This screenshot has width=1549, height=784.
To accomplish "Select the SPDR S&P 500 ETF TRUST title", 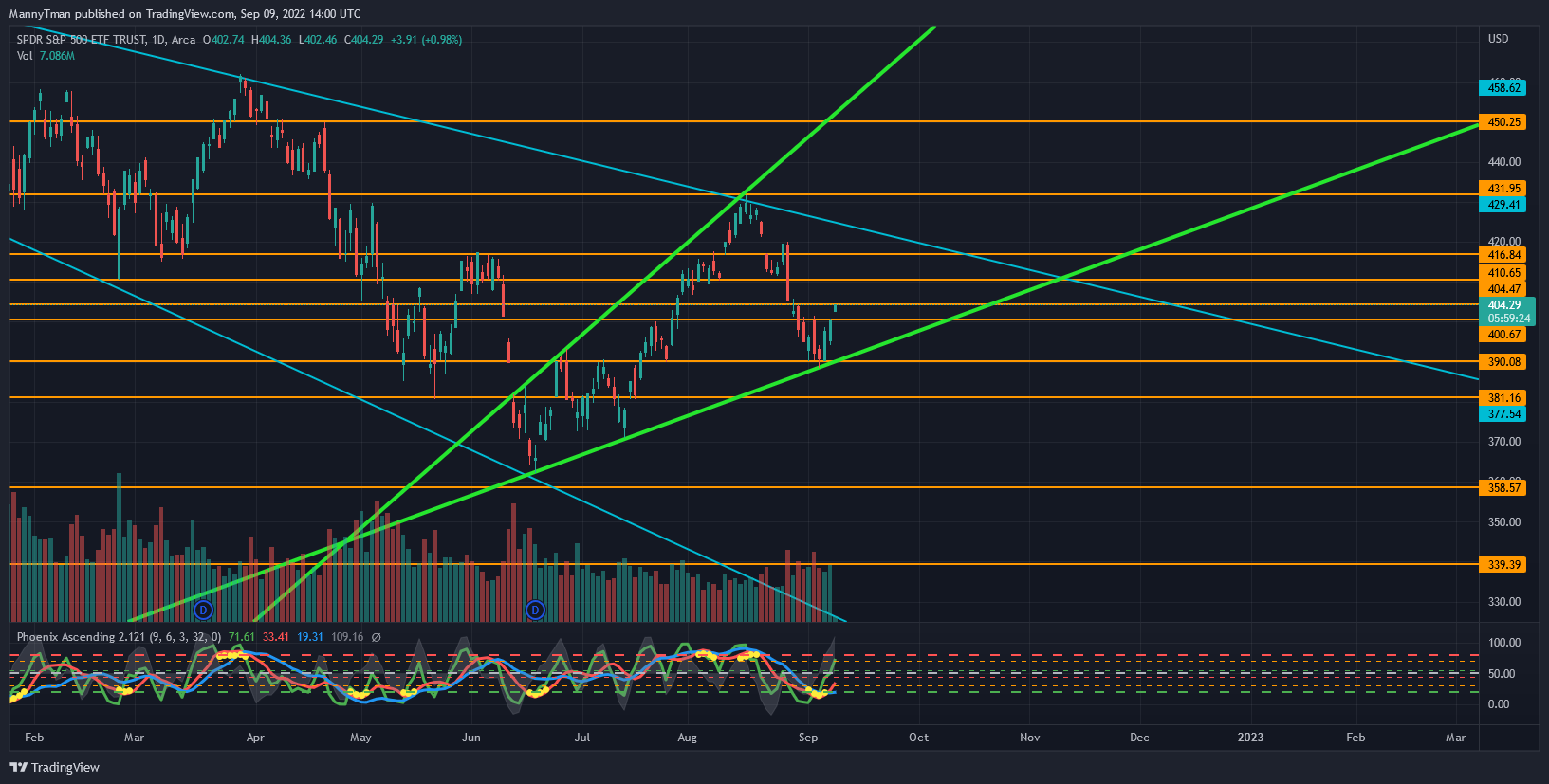I will click(82, 40).
